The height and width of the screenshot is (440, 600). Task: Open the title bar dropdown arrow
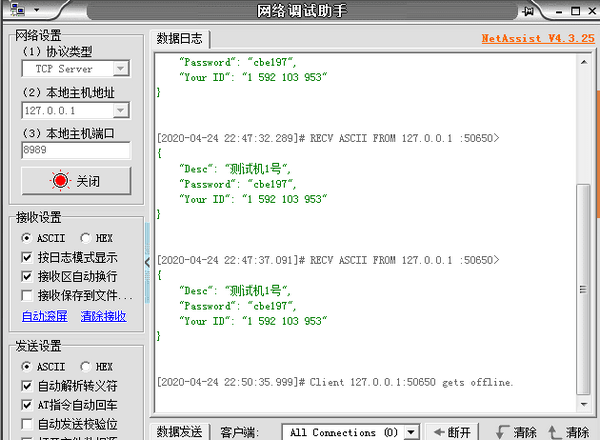37,10
